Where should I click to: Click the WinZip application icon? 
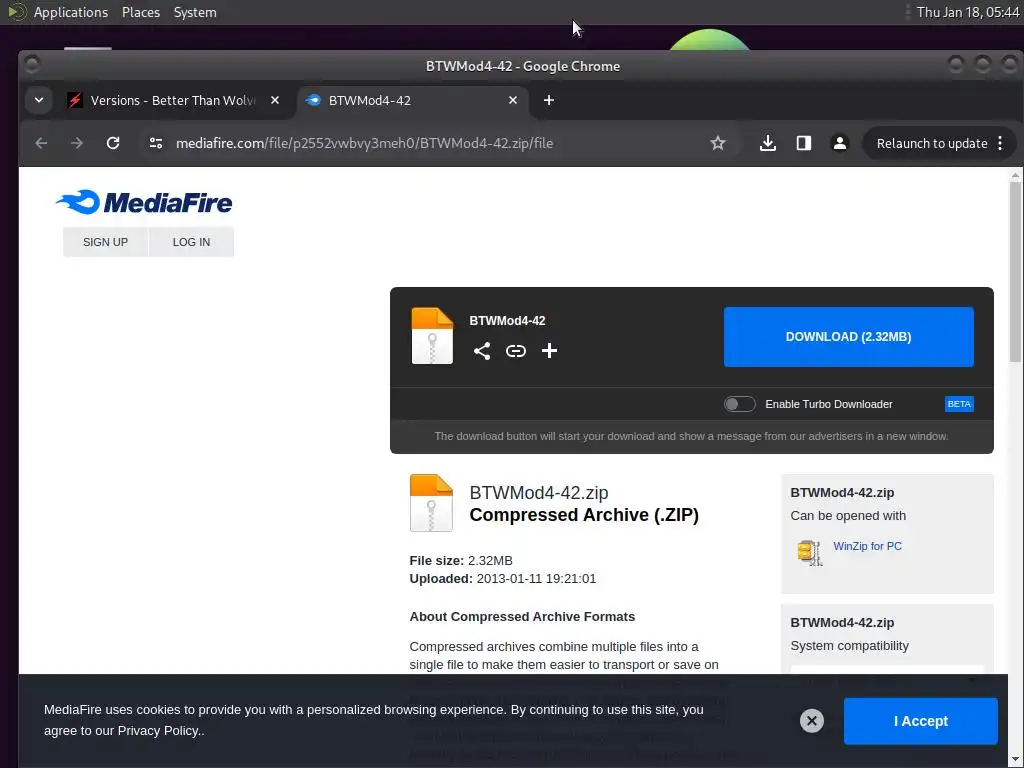pyautogui.click(x=810, y=552)
